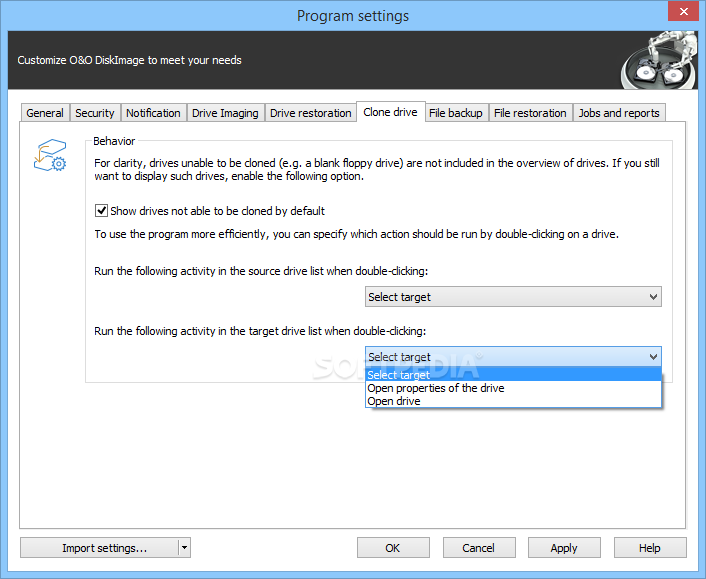Open Help for program settings

point(650,547)
